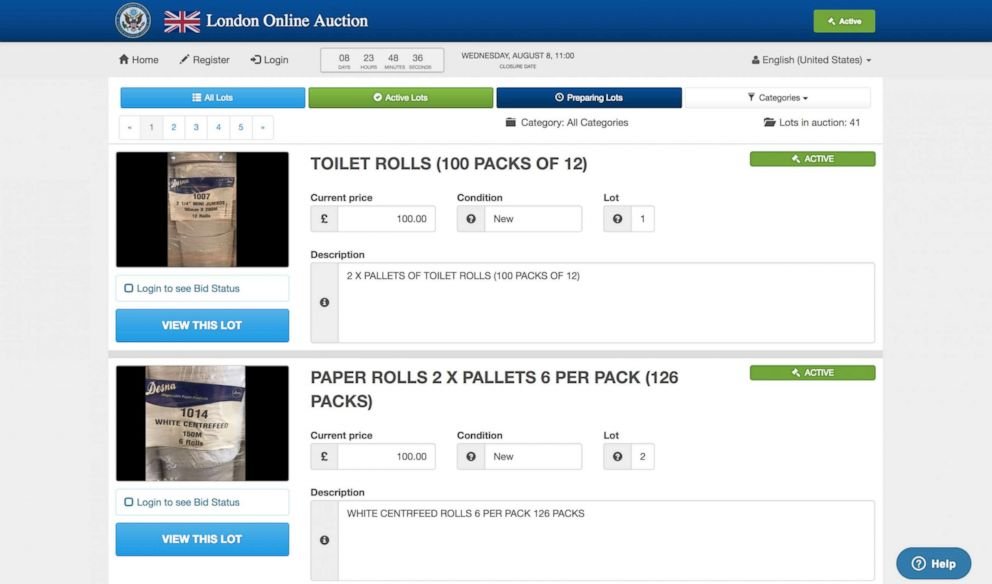Image resolution: width=992 pixels, height=584 pixels.
Task: Click the Condition info icon for paper rolls
Action: point(471,456)
